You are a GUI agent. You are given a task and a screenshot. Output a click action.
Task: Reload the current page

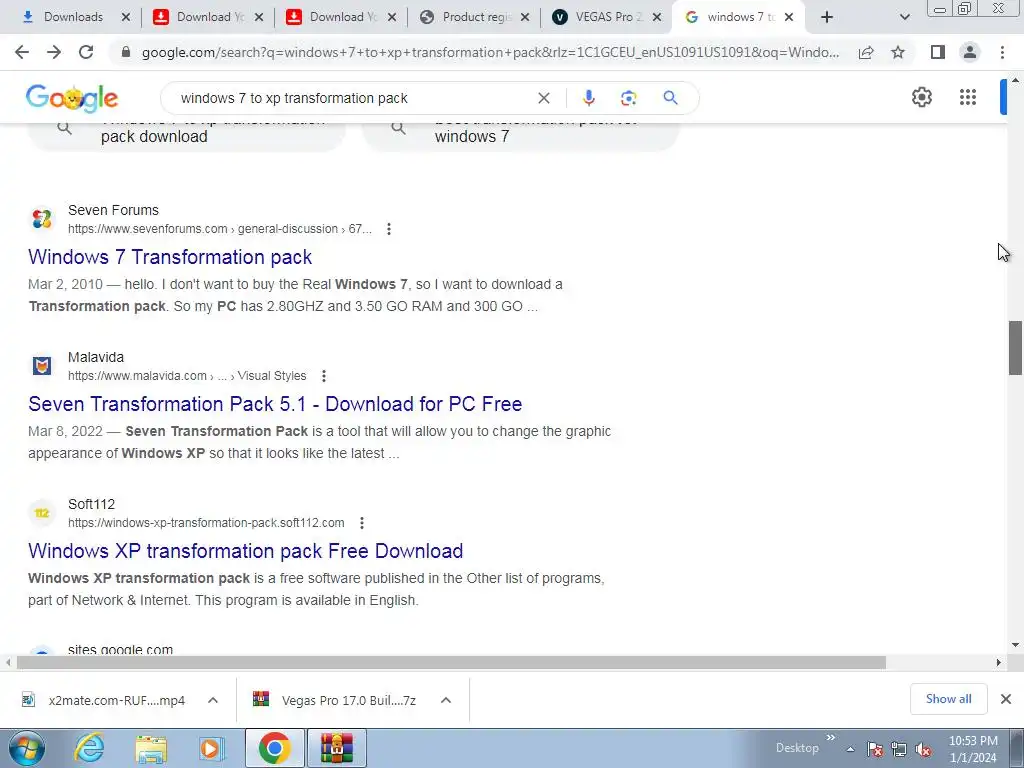(86, 52)
